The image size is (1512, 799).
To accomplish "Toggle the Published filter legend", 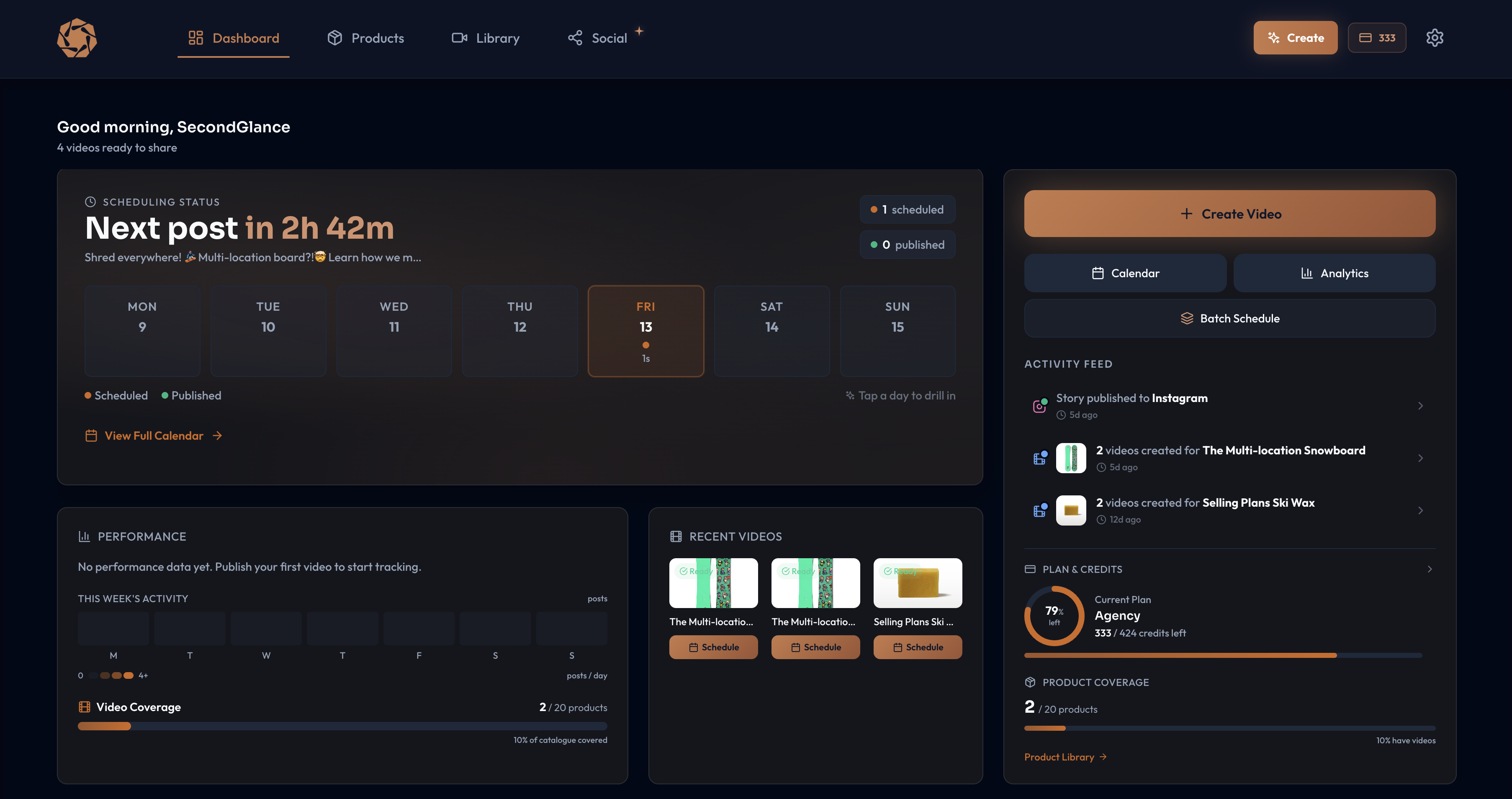I will [x=191, y=395].
